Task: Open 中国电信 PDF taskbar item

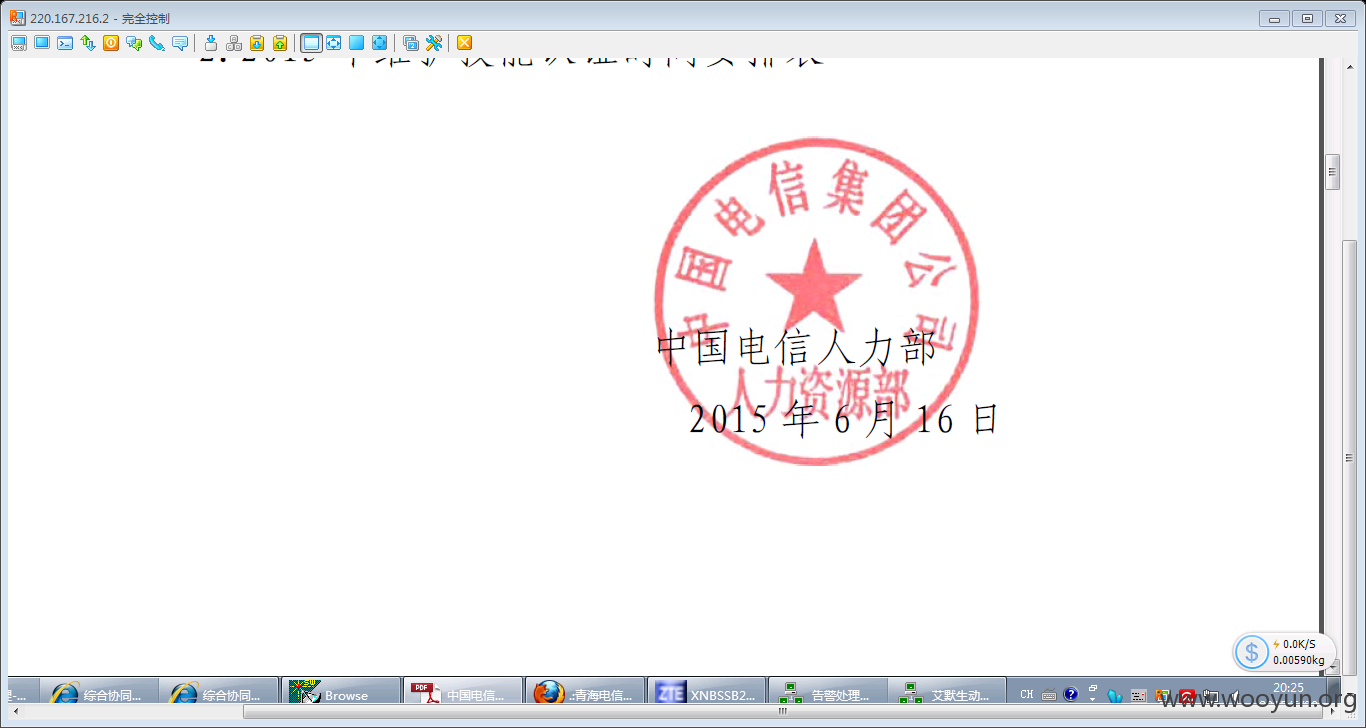Action: pyautogui.click(x=463, y=693)
